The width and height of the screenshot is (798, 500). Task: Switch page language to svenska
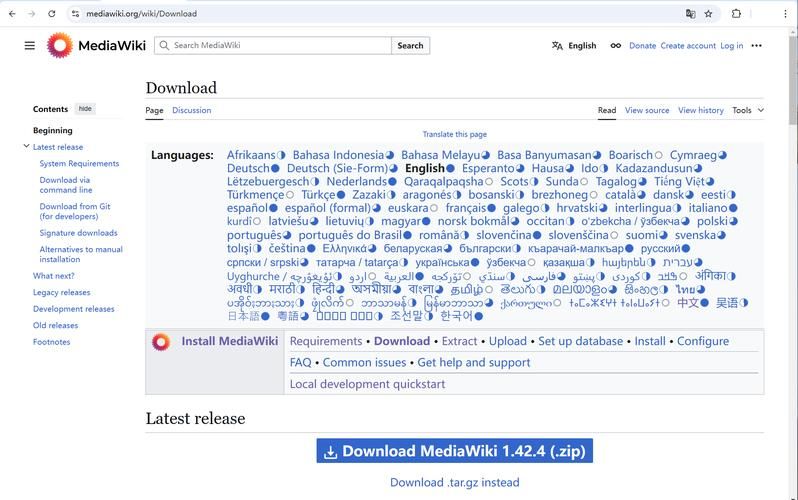(695, 235)
